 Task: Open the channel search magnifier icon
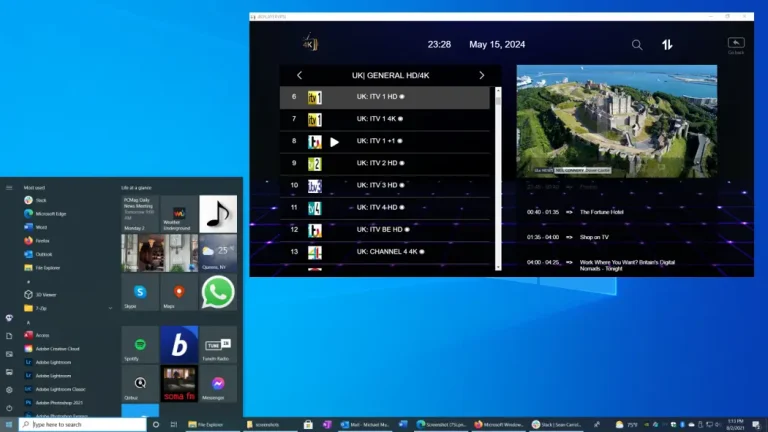[637, 45]
